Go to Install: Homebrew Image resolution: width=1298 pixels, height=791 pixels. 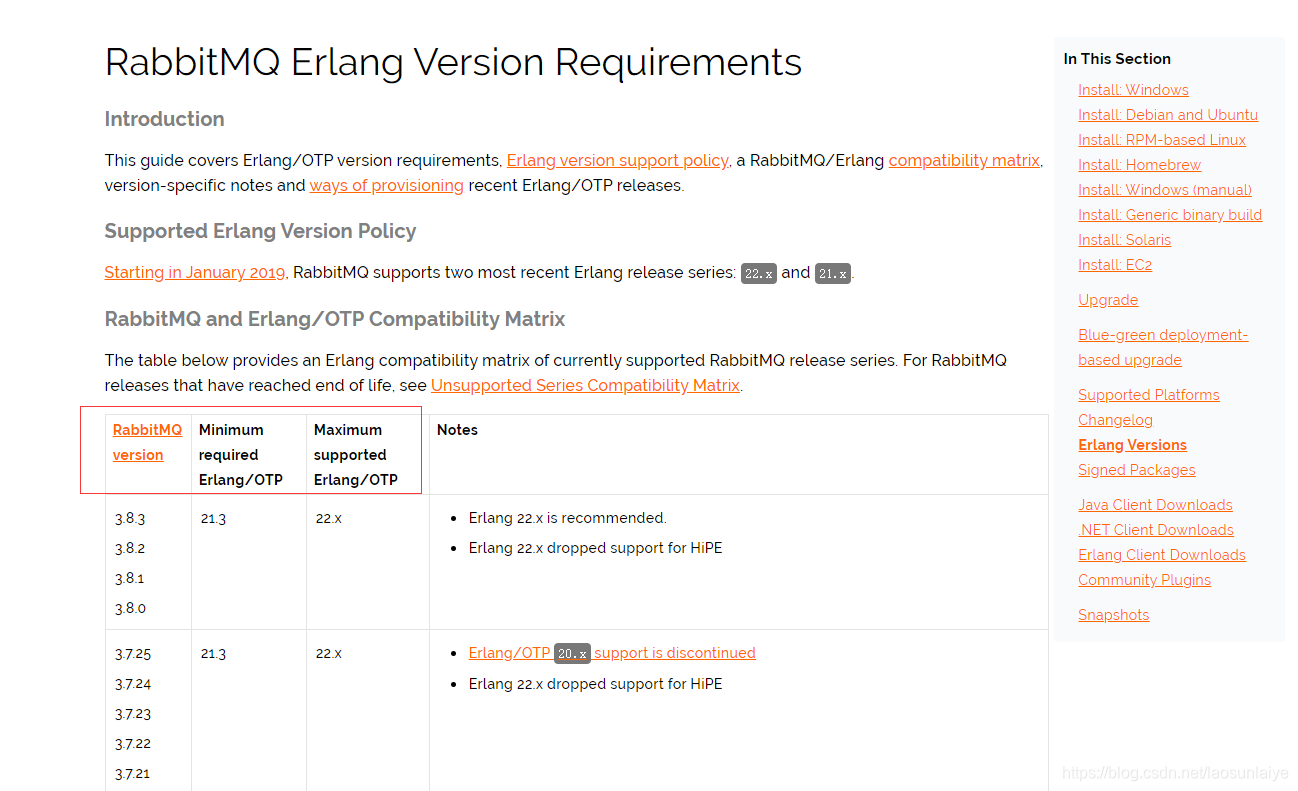pos(1139,165)
